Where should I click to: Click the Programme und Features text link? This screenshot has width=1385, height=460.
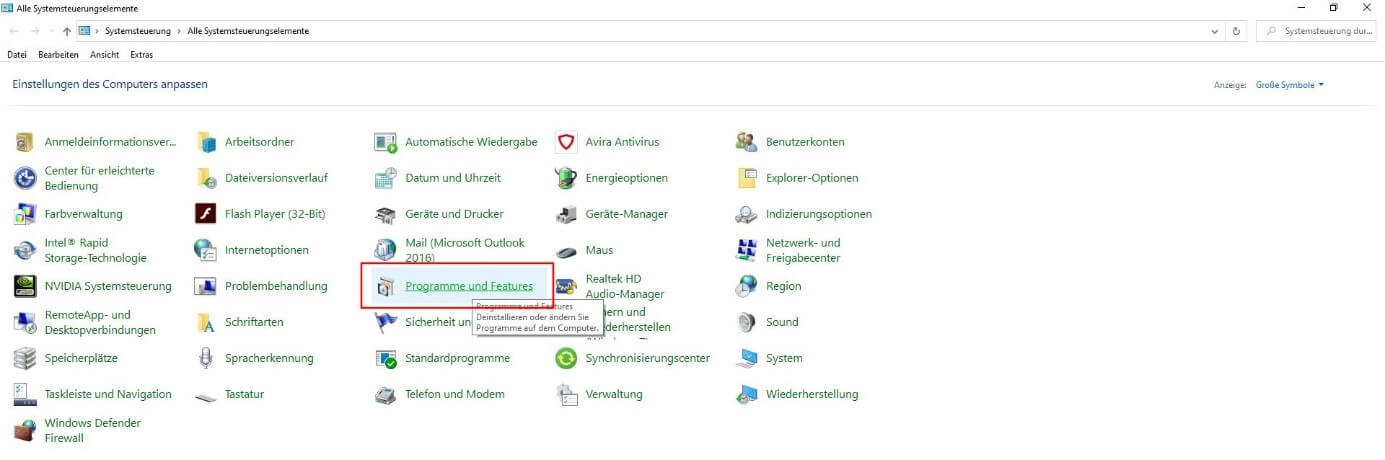[x=469, y=286]
